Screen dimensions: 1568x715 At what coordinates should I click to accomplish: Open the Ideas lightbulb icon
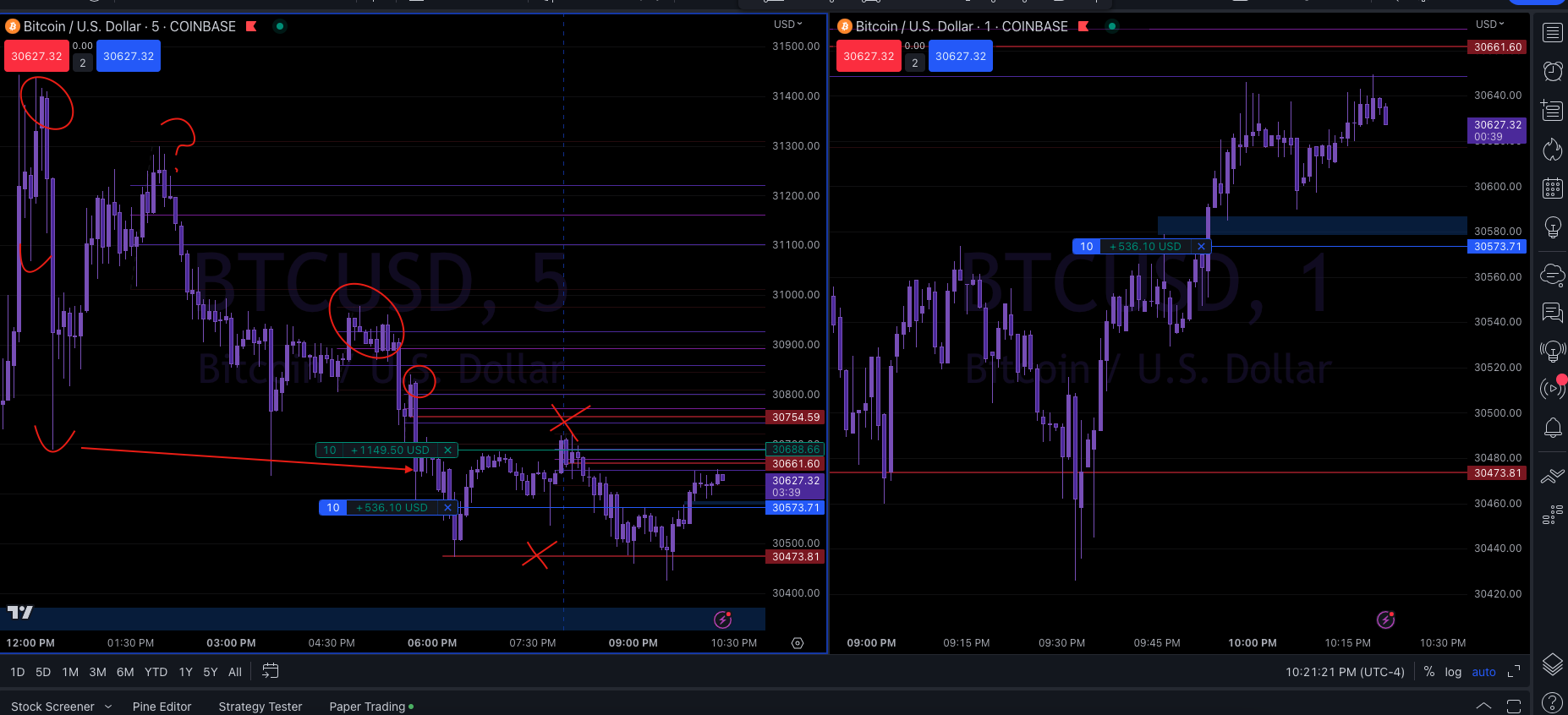1552,227
